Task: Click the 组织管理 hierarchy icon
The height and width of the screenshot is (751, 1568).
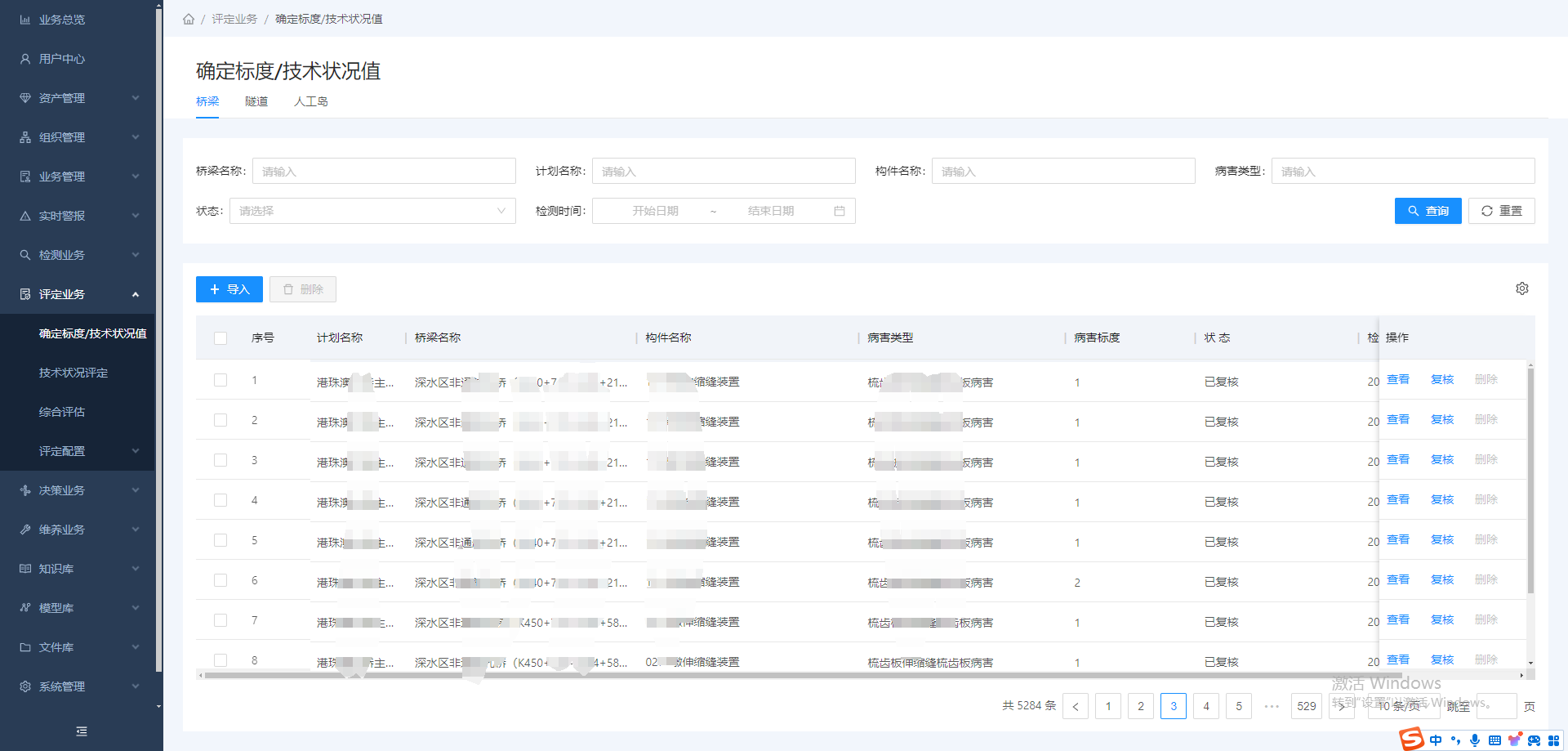Action: click(x=25, y=137)
